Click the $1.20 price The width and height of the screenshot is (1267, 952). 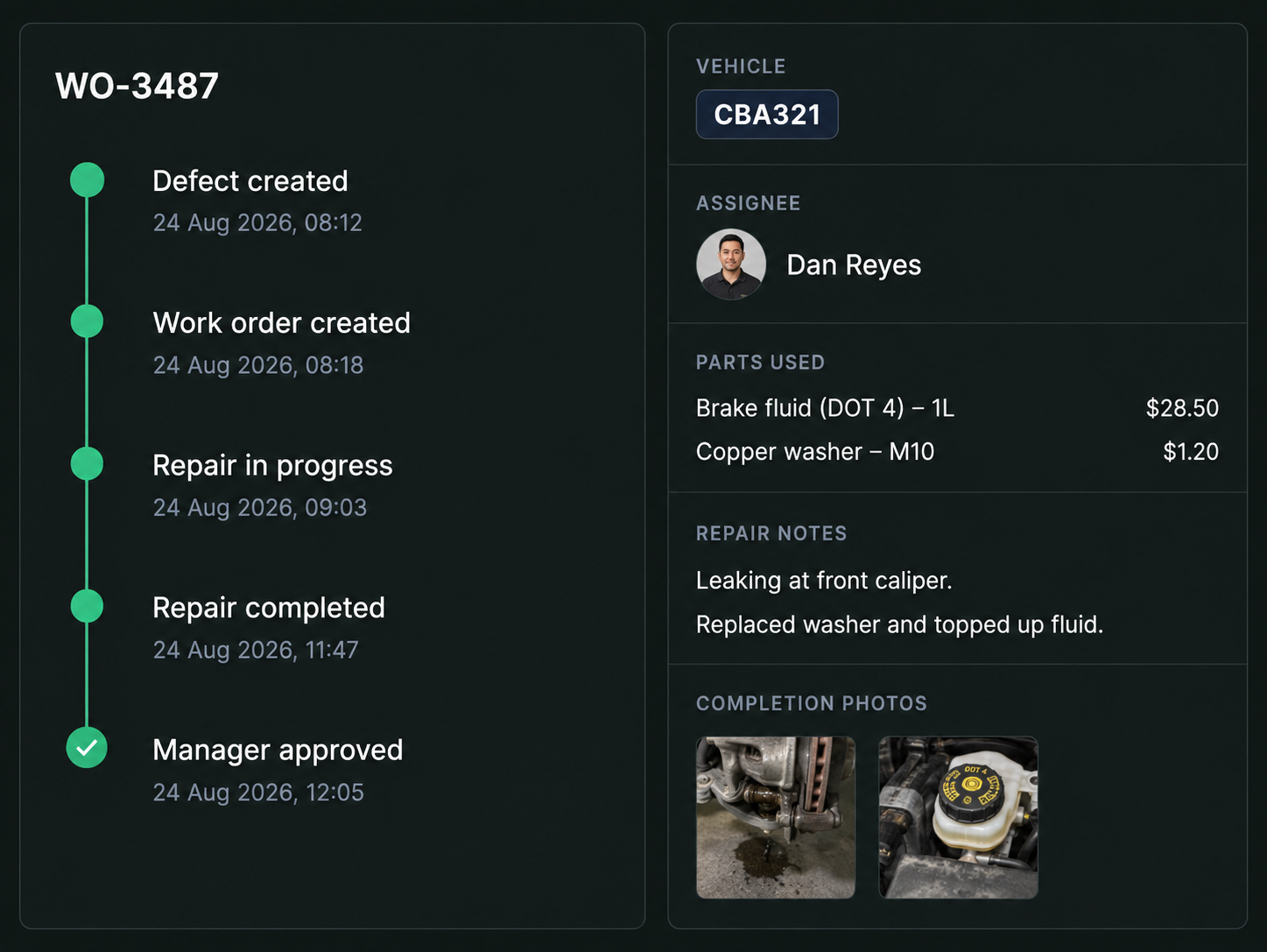tap(1191, 452)
